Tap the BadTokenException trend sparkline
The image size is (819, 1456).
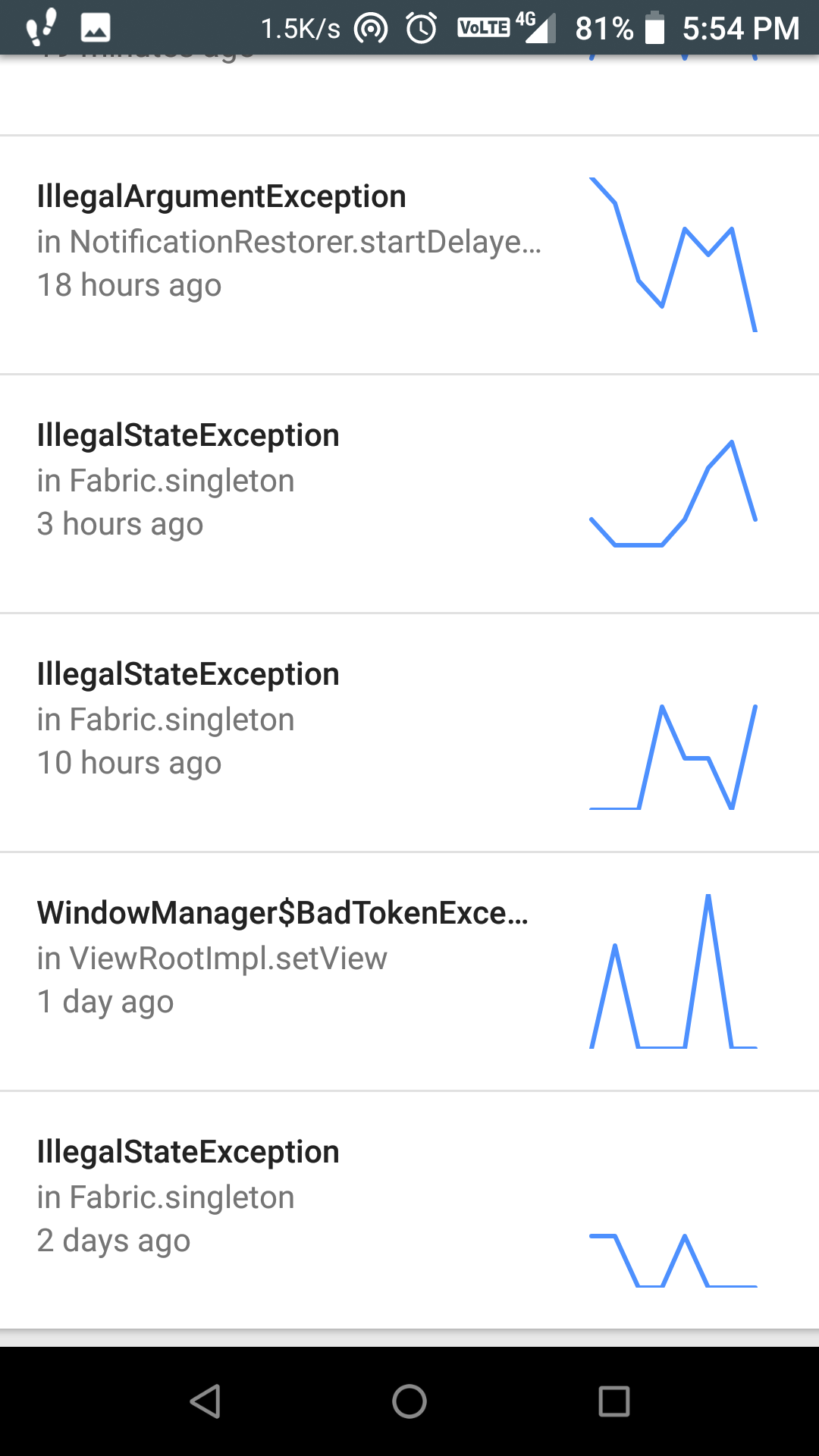(x=673, y=971)
